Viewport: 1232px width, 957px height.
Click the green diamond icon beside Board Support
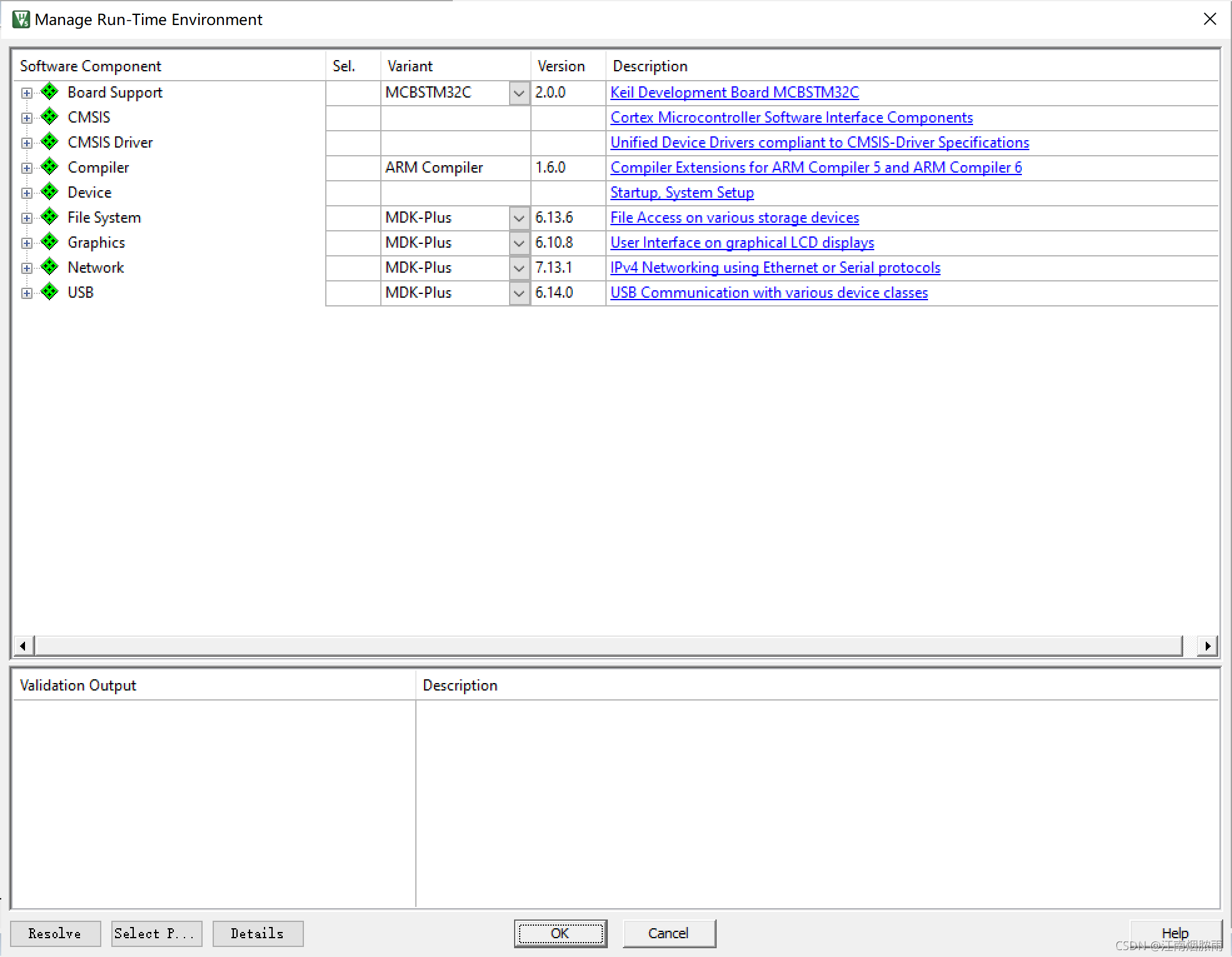tap(49, 92)
